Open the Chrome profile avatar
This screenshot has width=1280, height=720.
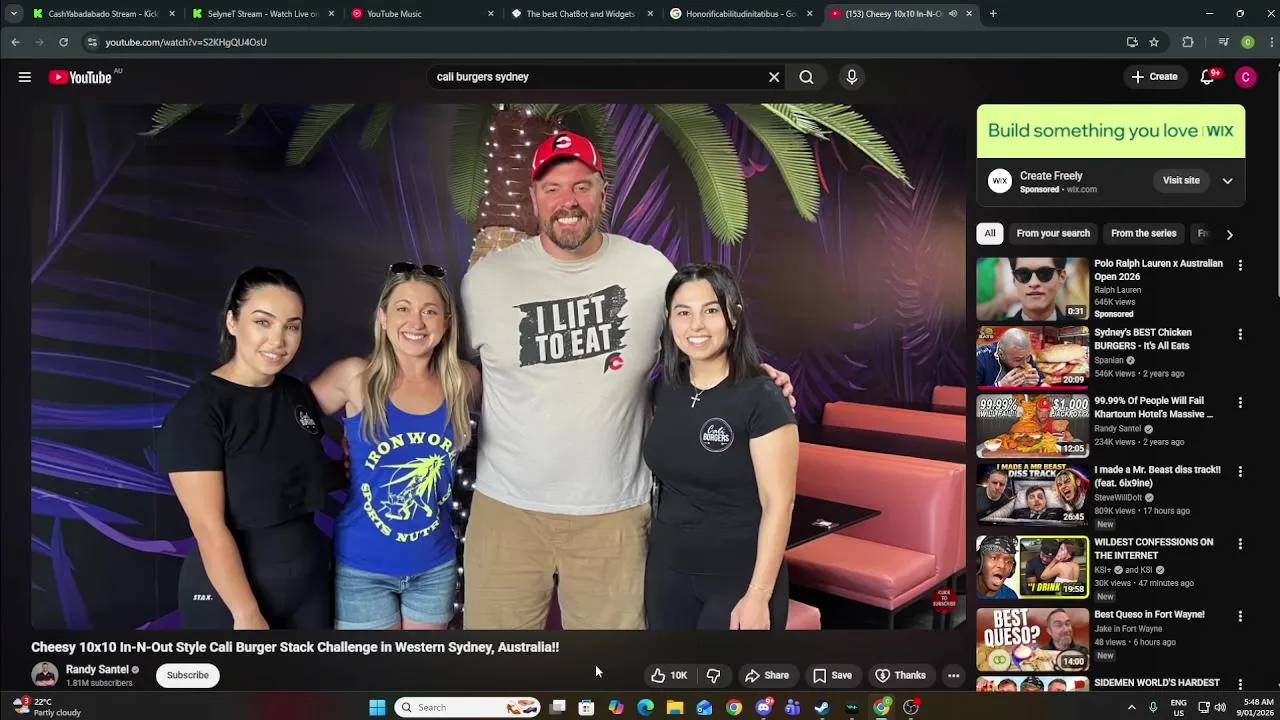[x=1248, y=42]
